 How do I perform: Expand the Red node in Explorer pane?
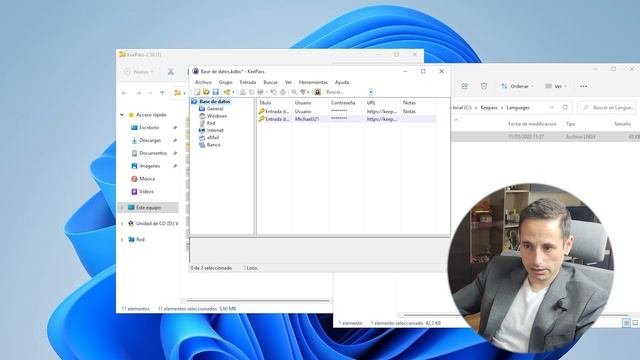pos(122,240)
